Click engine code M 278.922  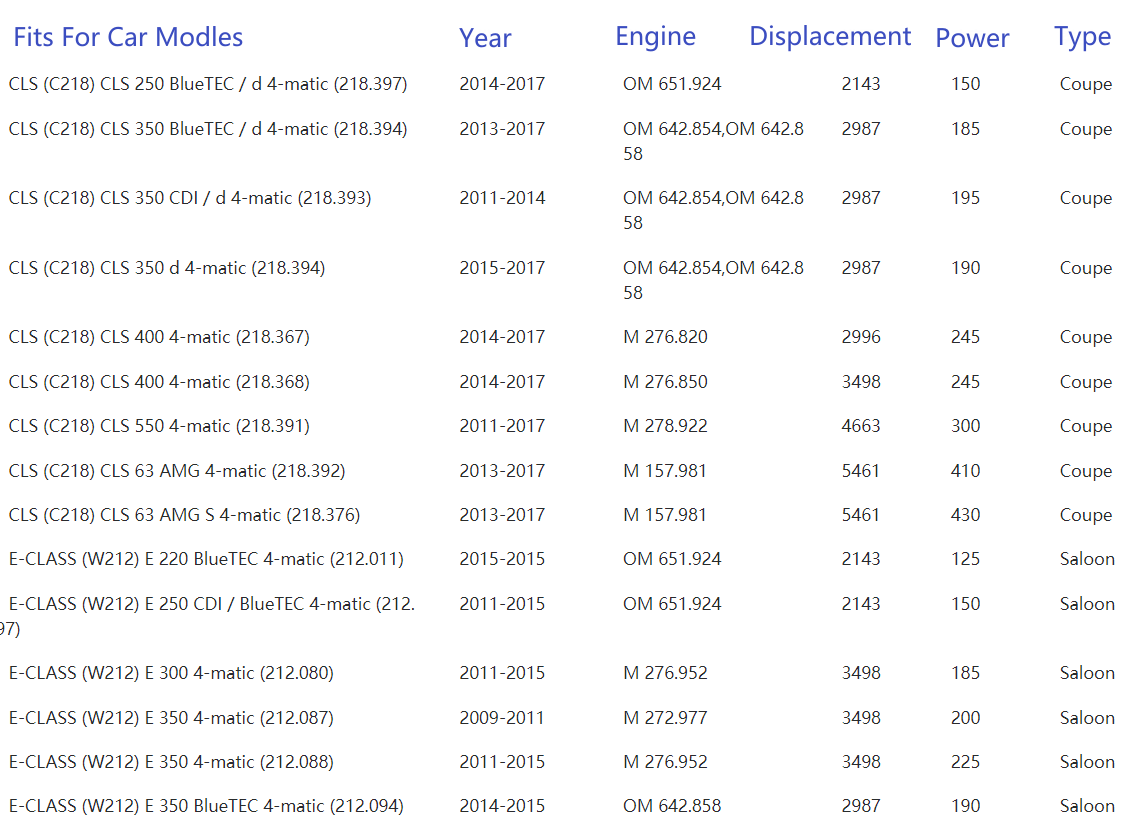point(665,426)
